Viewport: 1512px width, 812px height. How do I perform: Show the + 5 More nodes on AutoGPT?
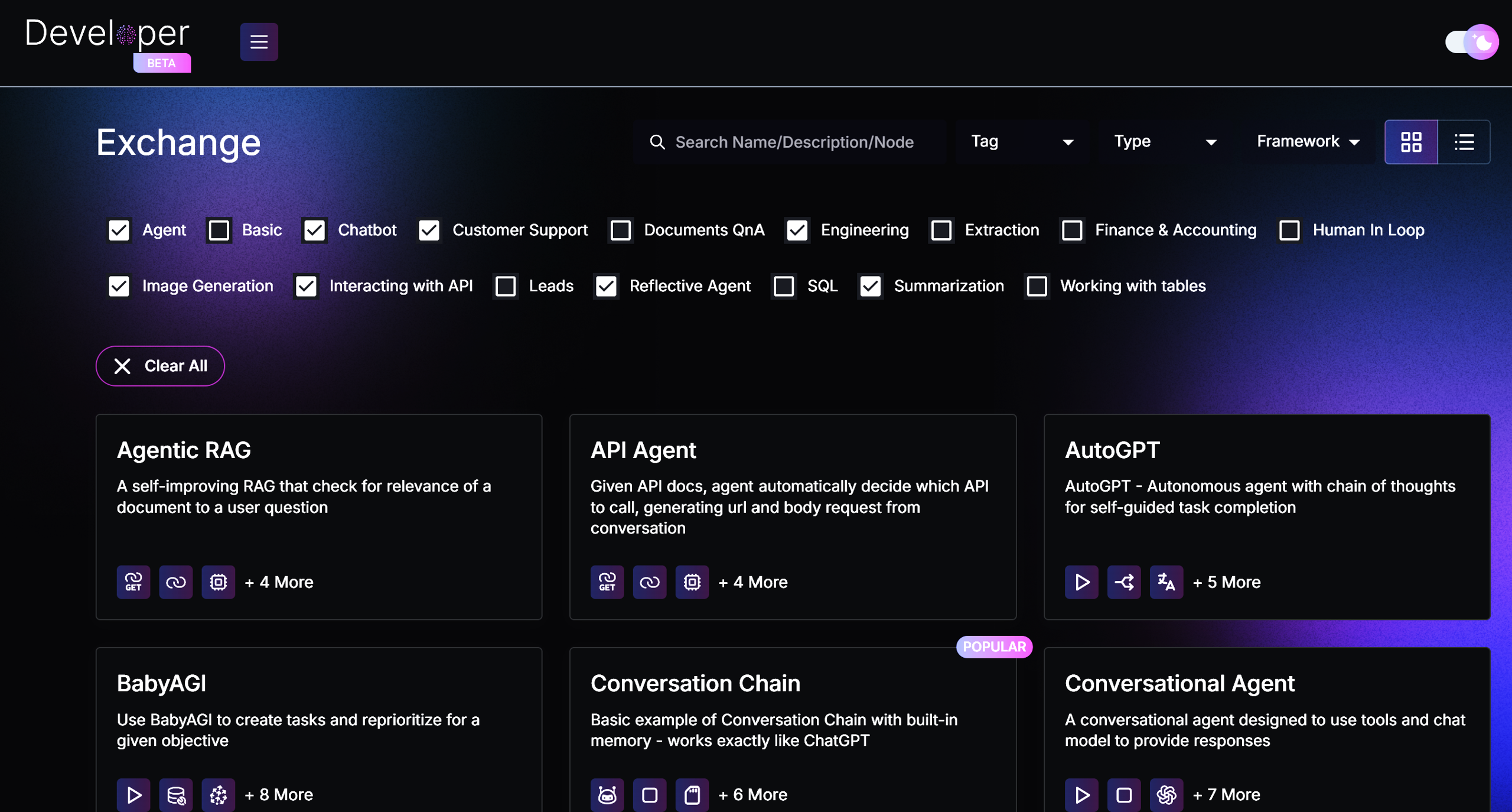click(1226, 582)
